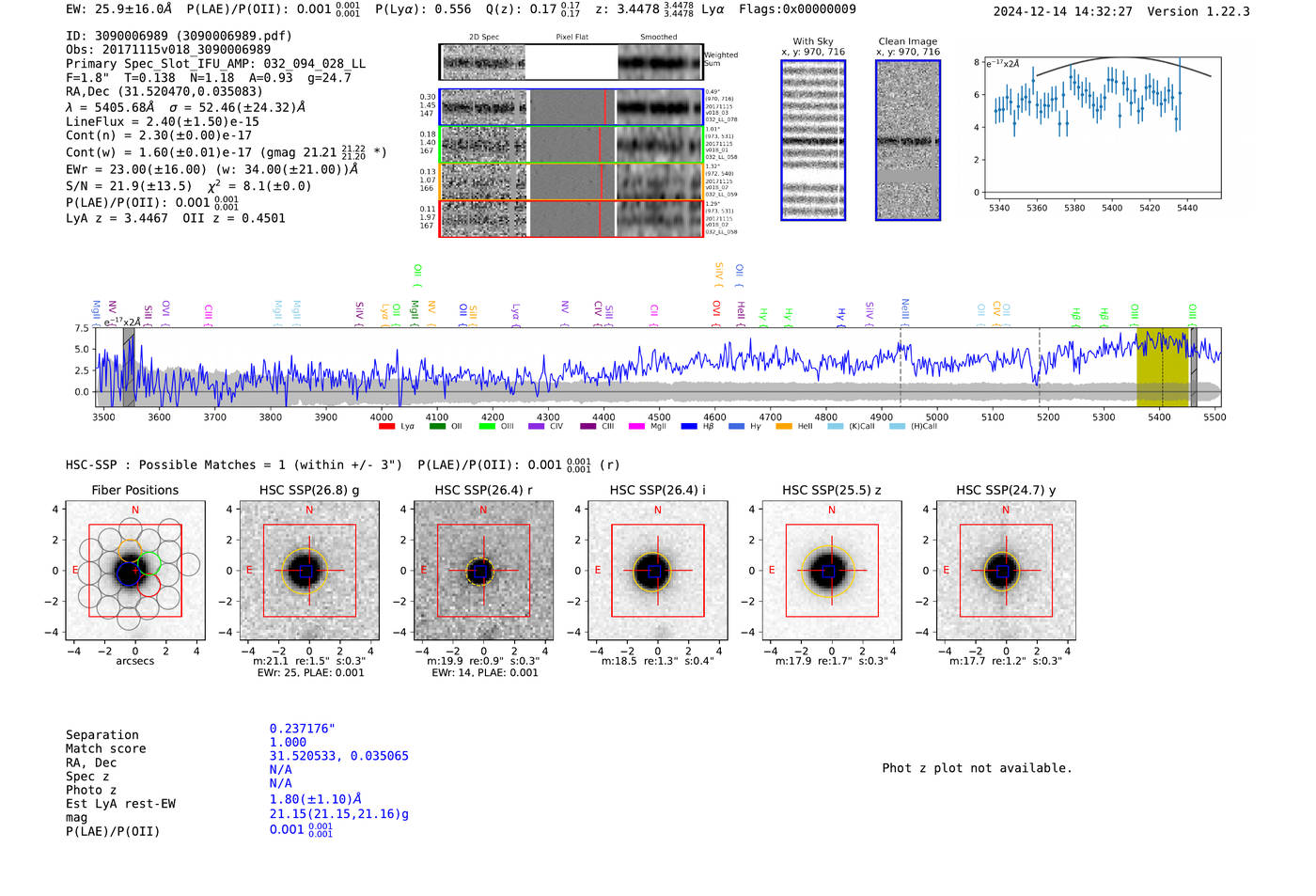Select the blue-bordered 2D spectrum fiber row
The image size is (1316, 896).
pos(571,107)
